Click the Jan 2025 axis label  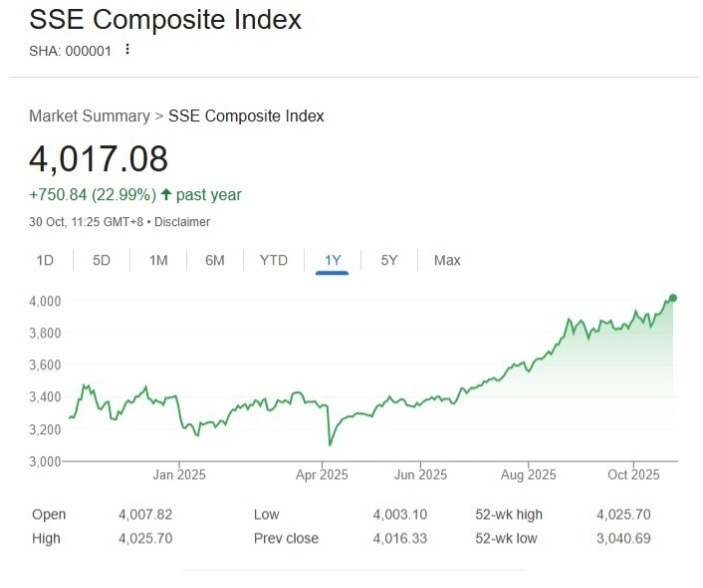click(178, 474)
